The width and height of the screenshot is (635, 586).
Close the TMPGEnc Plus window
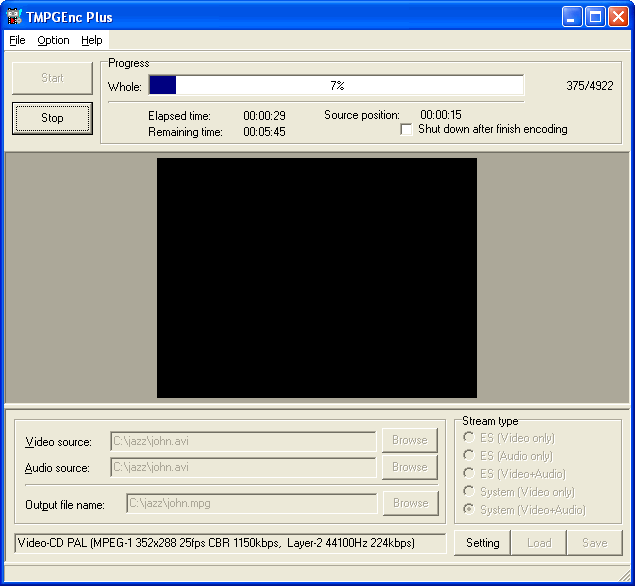(618, 17)
